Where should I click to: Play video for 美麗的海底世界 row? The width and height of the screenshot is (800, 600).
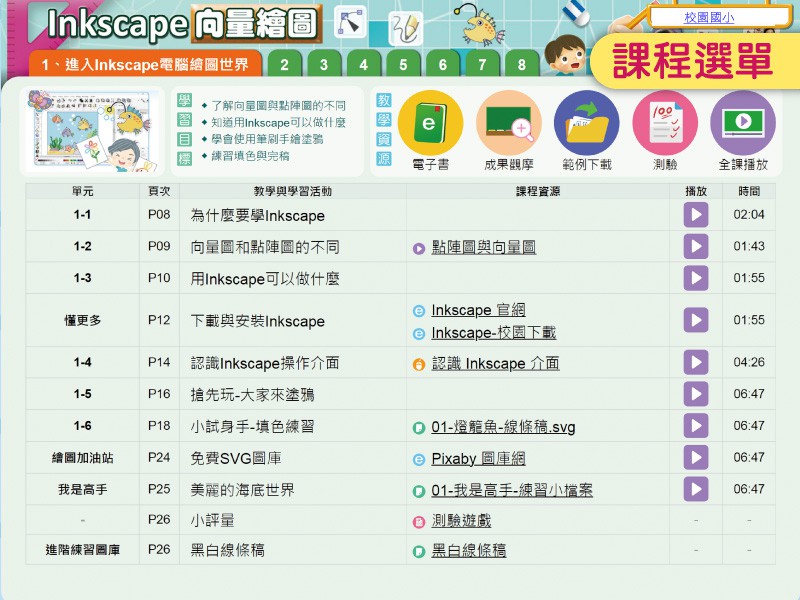696,490
